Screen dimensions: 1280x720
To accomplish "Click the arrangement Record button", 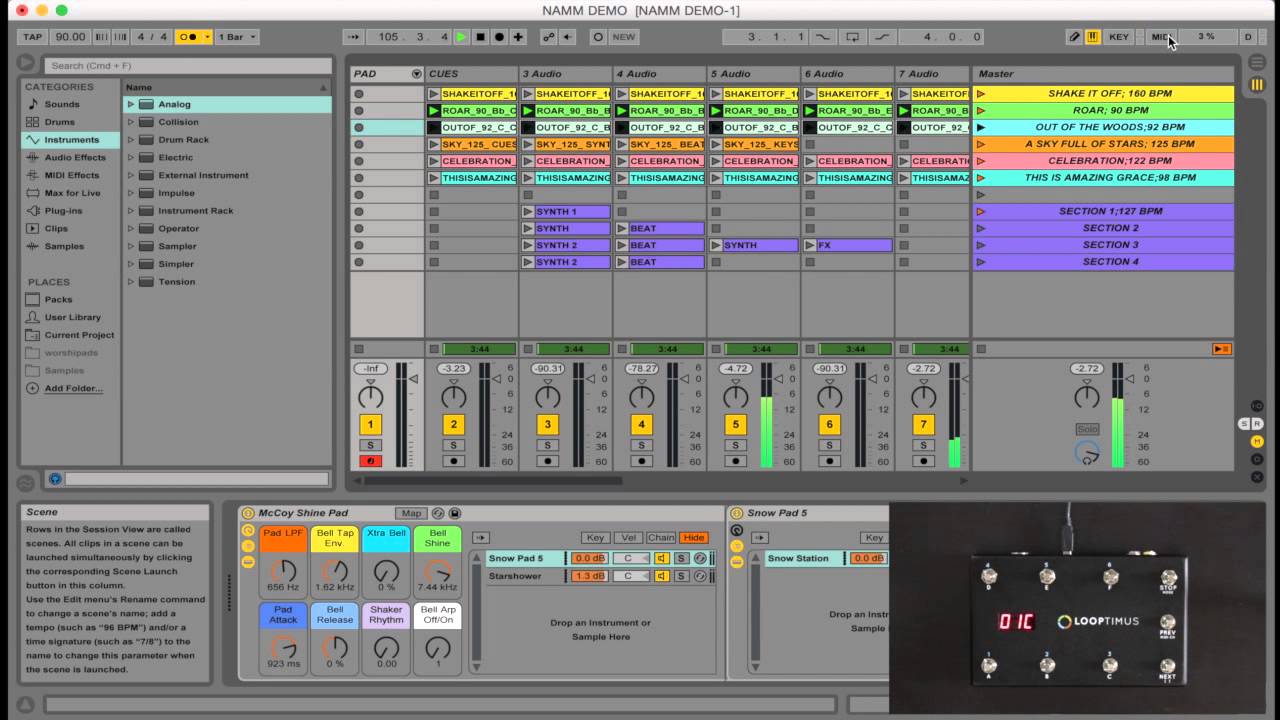I will click(x=499, y=37).
